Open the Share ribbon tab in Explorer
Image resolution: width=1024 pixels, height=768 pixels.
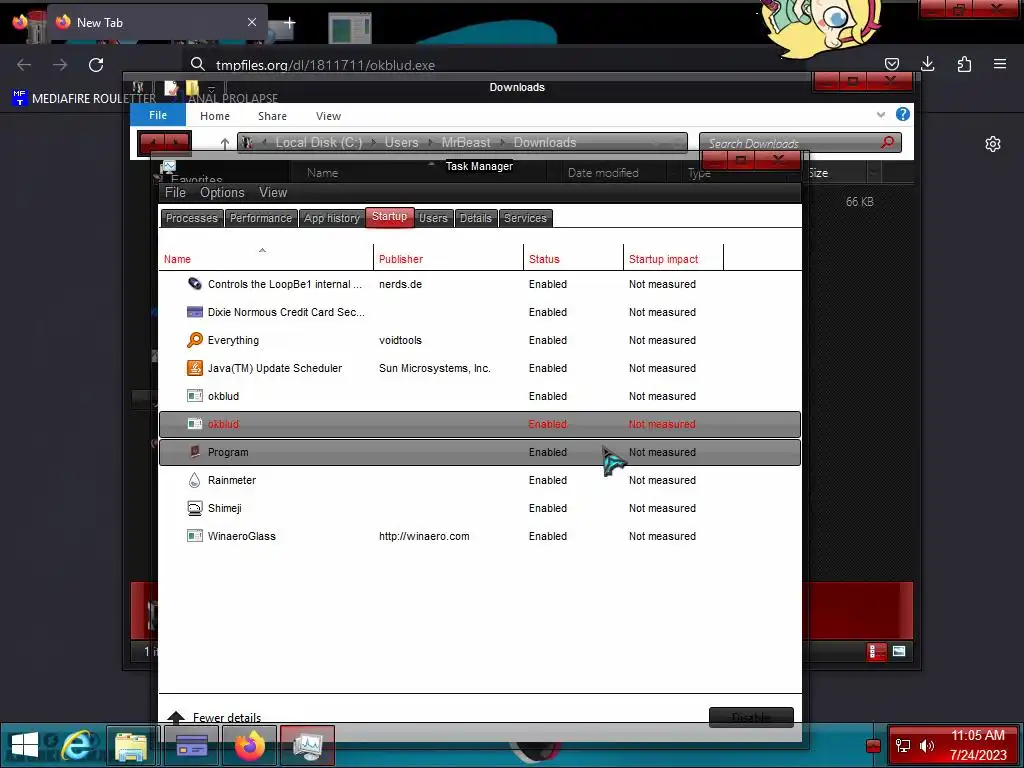(x=272, y=116)
